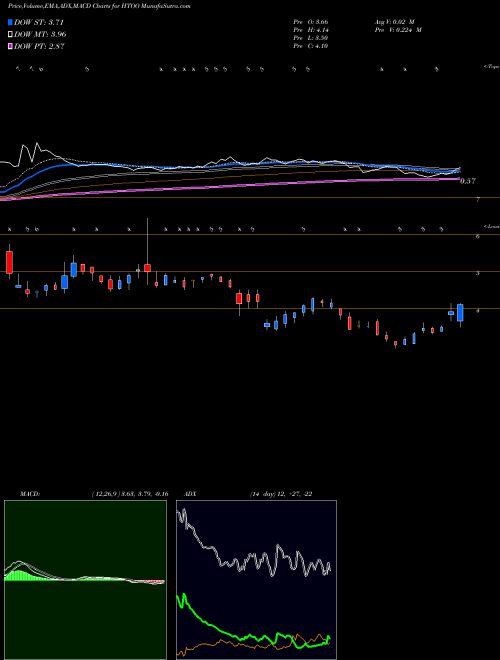Click the 'Pre O: 3.66' open value
500x660 pixels.
click(x=311, y=22)
